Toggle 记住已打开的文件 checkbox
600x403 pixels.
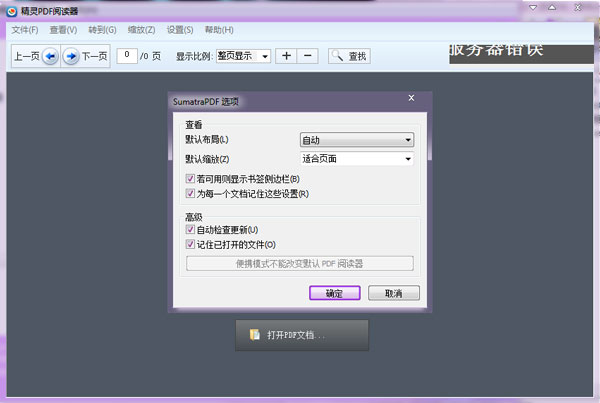tap(190, 244)
